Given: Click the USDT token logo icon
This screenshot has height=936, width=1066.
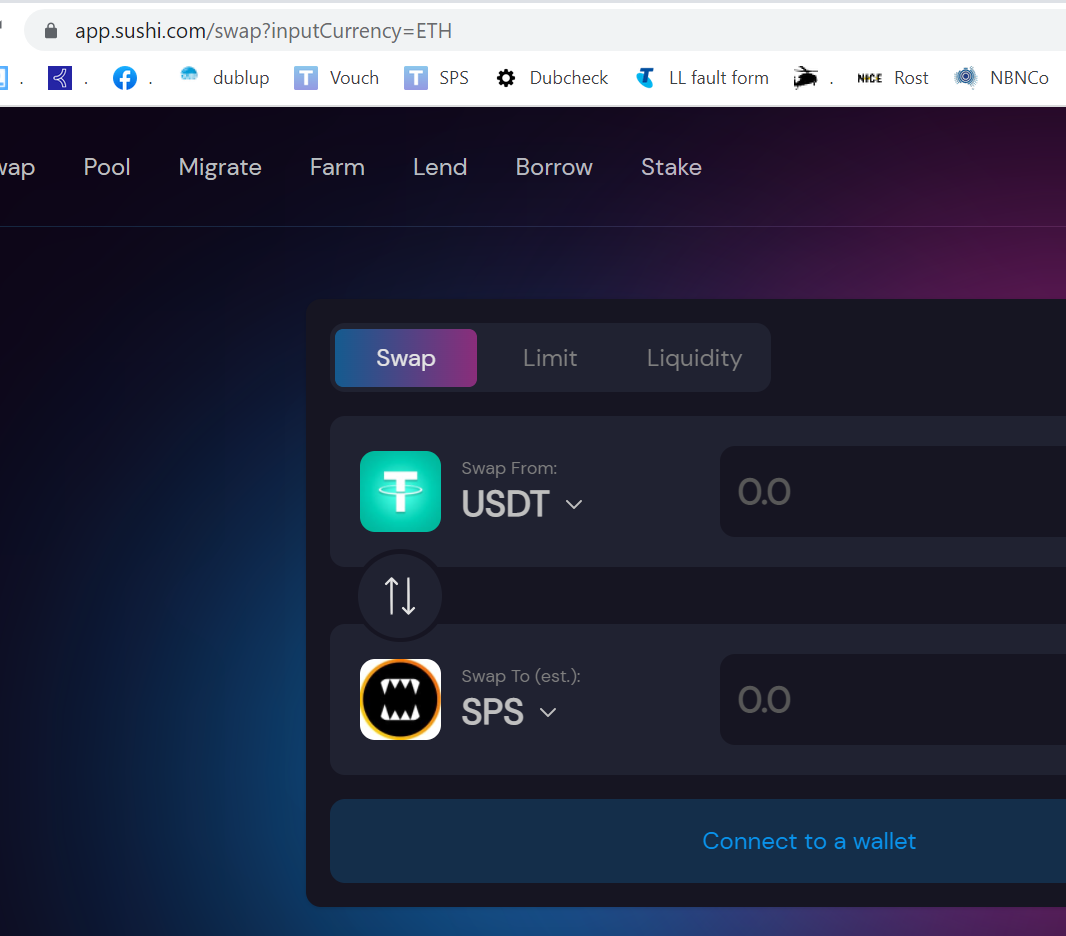Looking at the screenshot, I should (400, 491).
